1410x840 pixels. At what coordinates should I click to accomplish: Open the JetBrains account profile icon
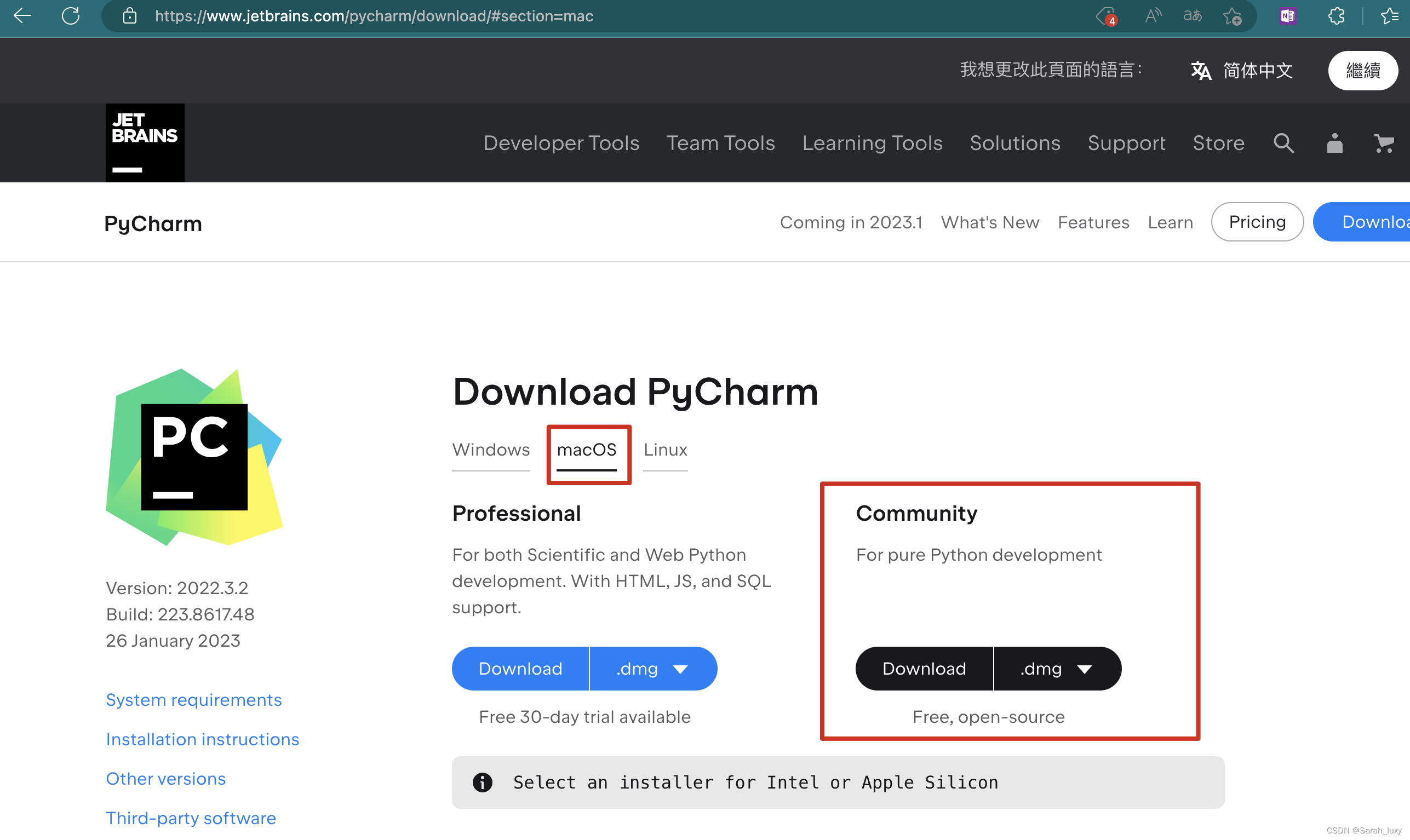[1334, 143]
